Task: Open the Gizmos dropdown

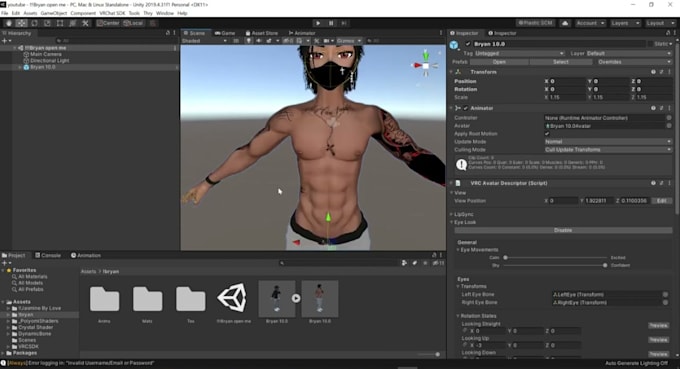Action: pos(349,41)
